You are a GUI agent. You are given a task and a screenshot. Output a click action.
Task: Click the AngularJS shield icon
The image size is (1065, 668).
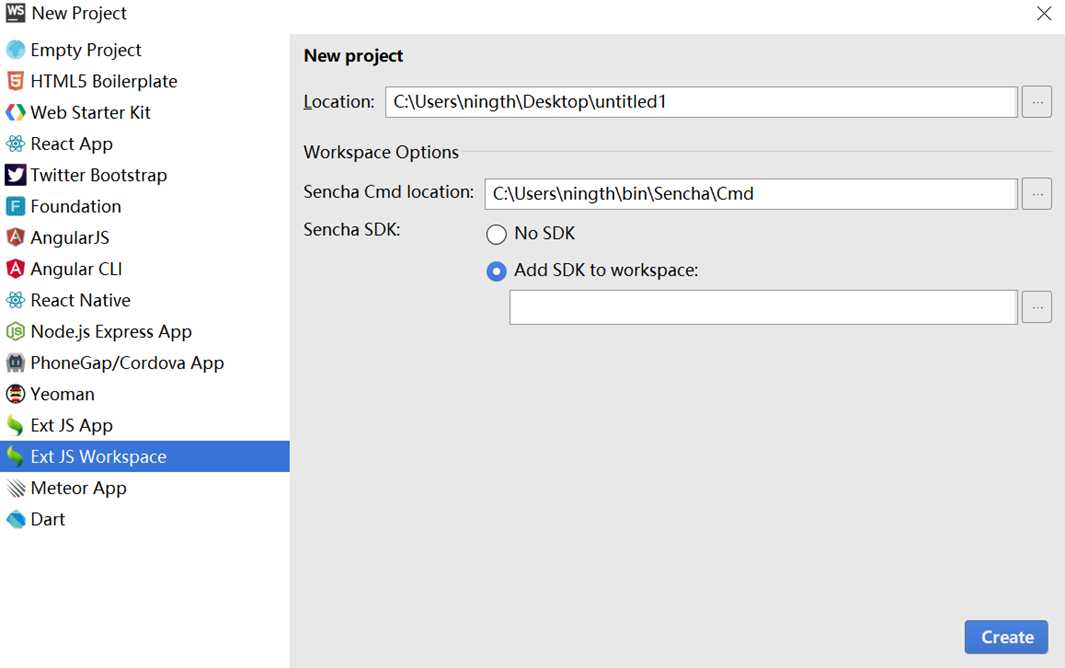pyautogui.click(x=16, y=237)
